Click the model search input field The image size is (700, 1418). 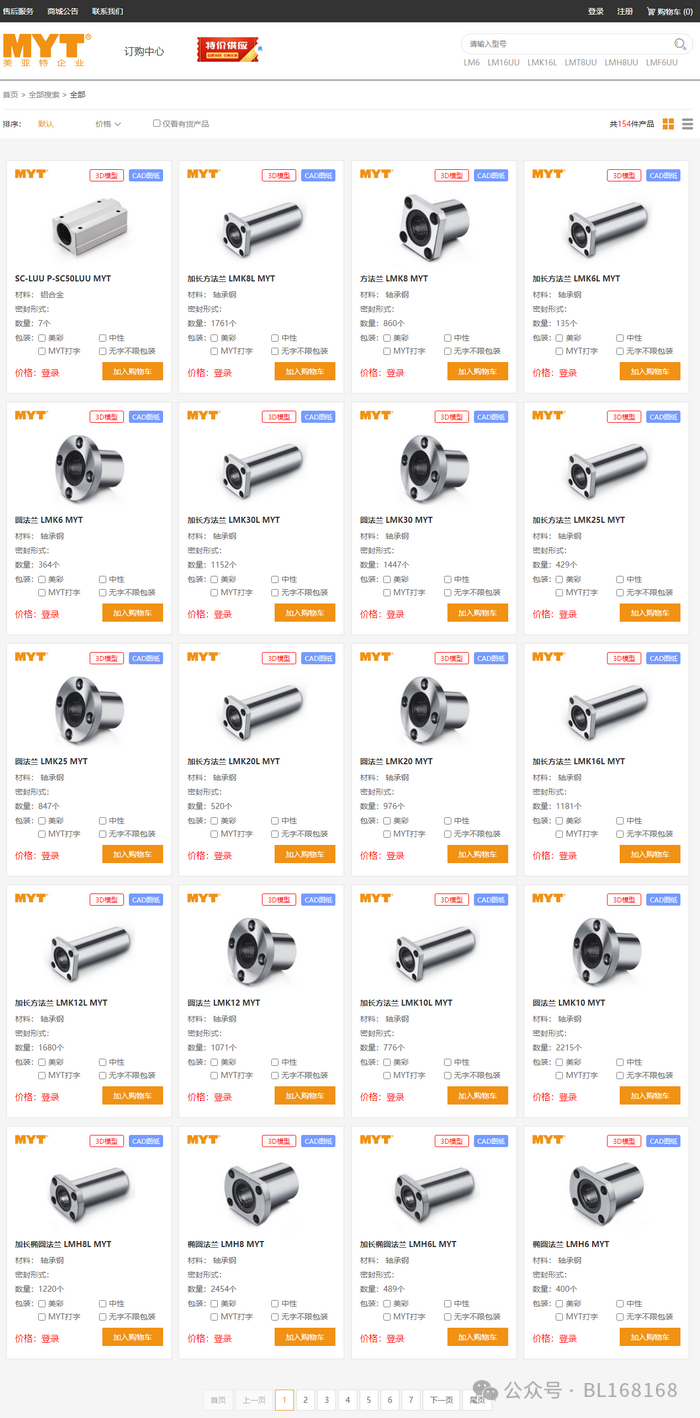pyautogui.click(x=568, y=44)
